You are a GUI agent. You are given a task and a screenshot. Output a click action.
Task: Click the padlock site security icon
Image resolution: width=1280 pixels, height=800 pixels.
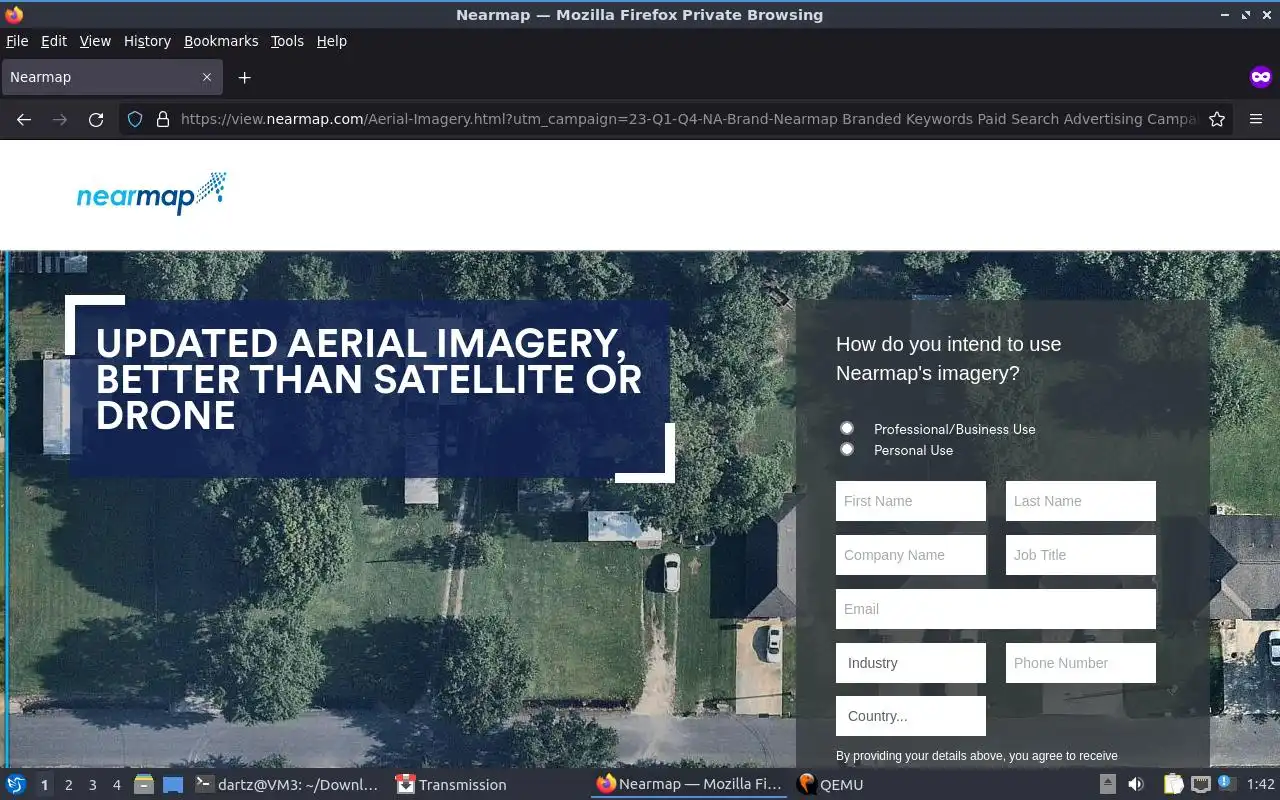click(162, 119)
